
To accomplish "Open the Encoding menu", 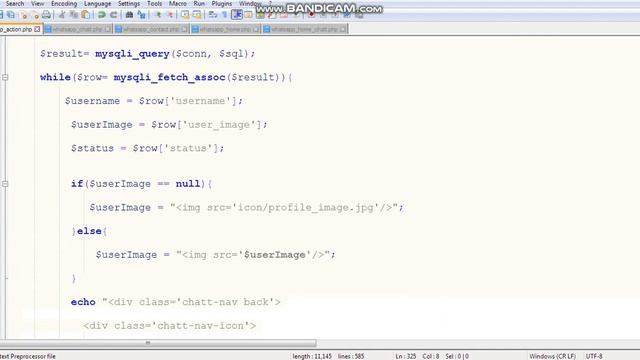I will click(x=64, y=4).
